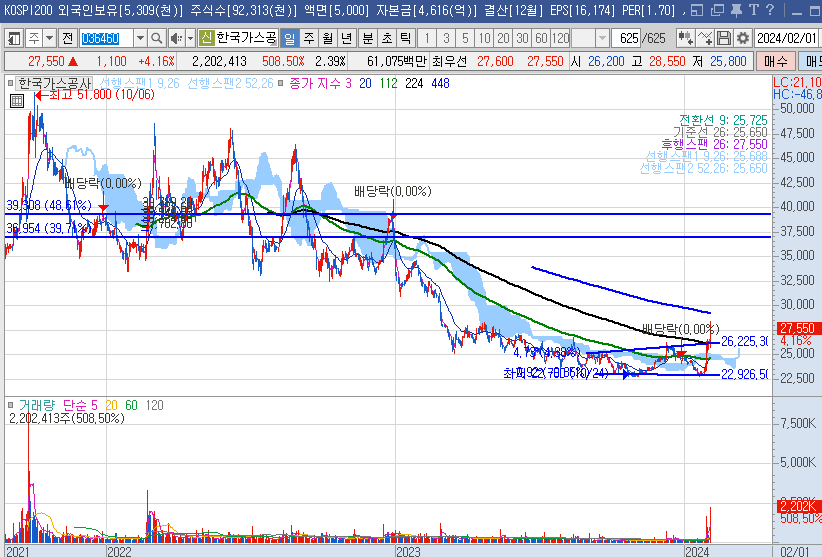
Task: Click small square marker before 한국가스공사 legend
Action: (10, 83)
